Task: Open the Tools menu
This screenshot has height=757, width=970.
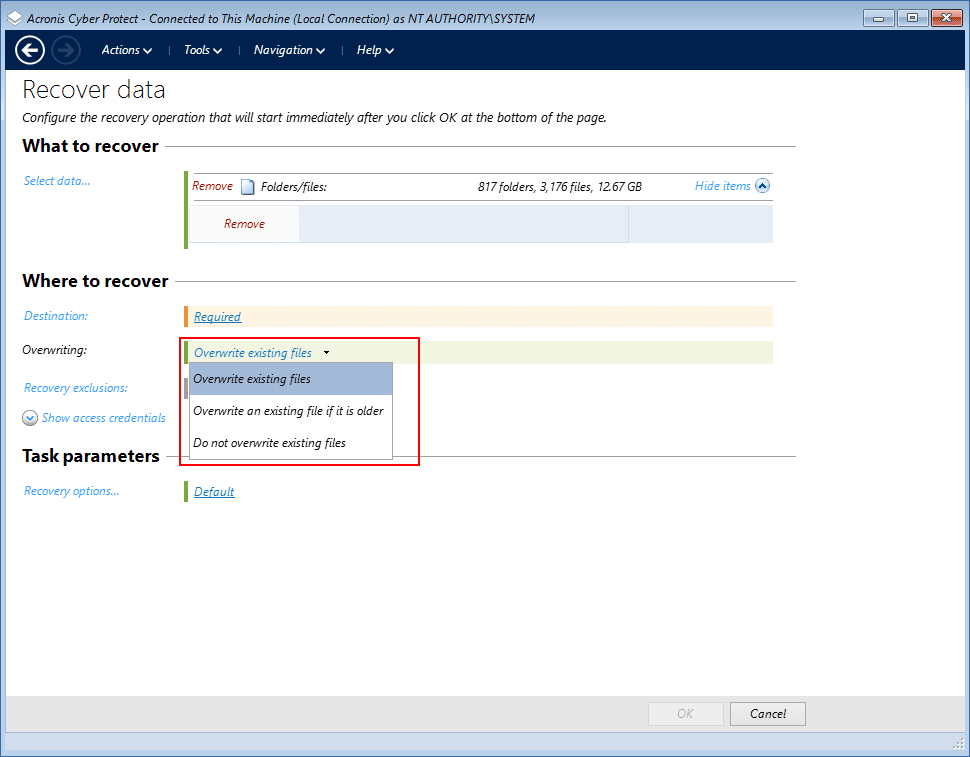Action: click(x=203, y=50)
